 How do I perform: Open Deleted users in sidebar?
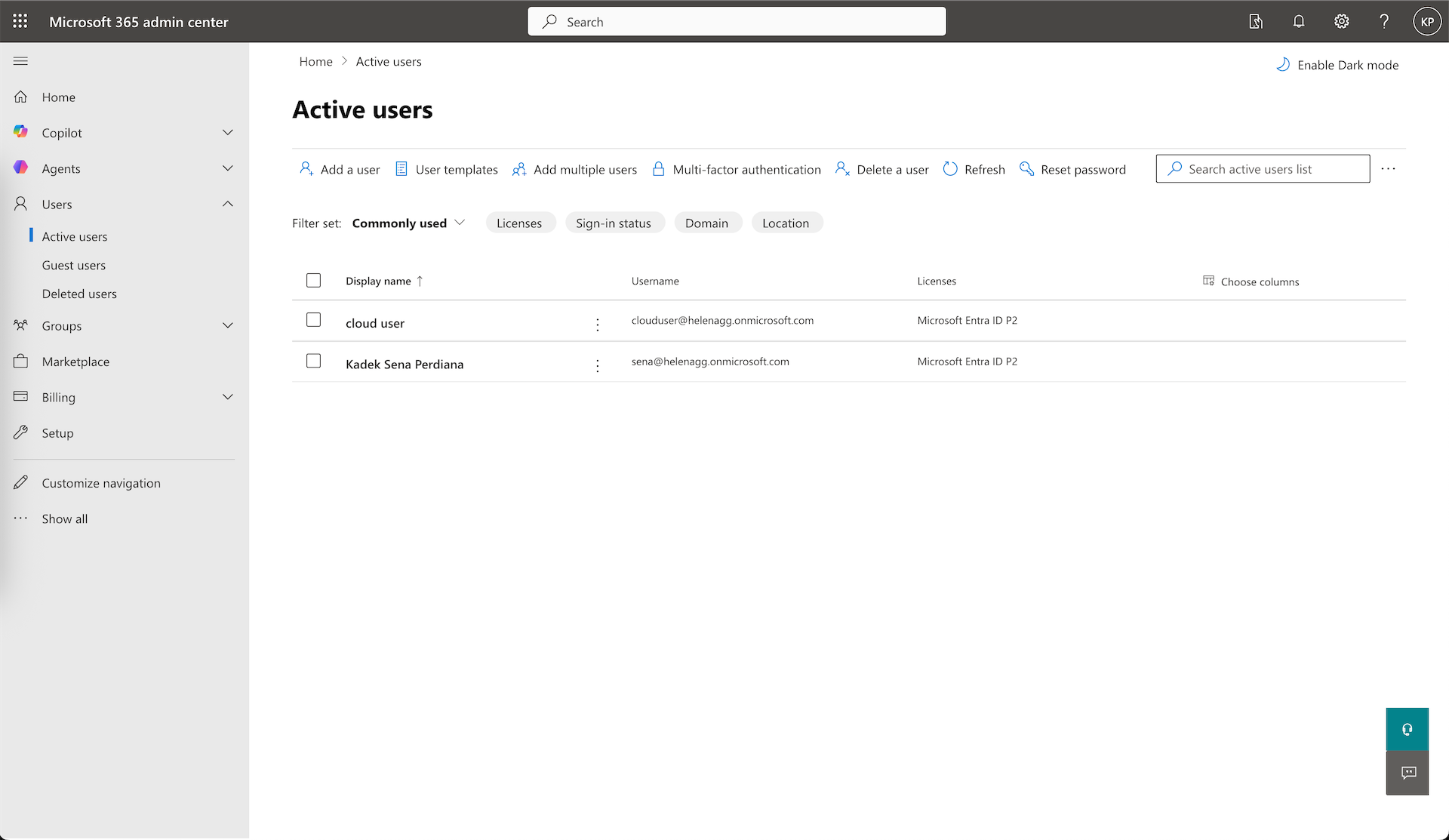pos(79,294)
